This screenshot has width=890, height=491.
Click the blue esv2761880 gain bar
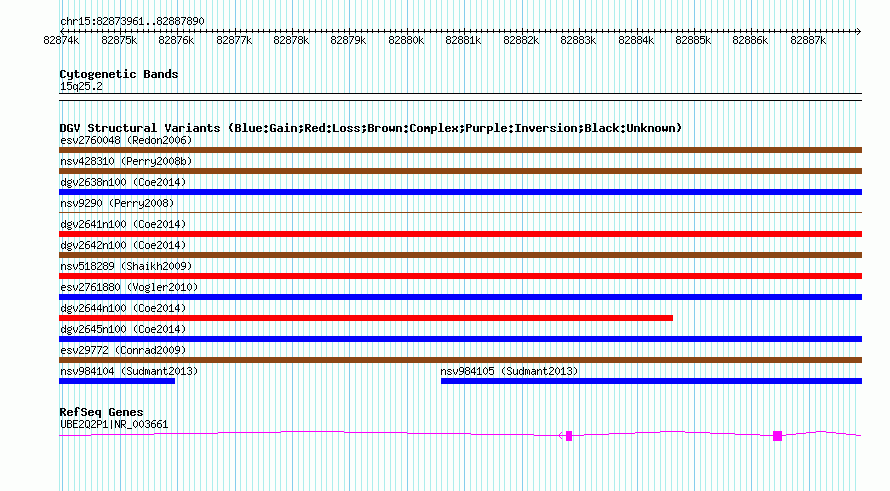[x=460, y=297]
